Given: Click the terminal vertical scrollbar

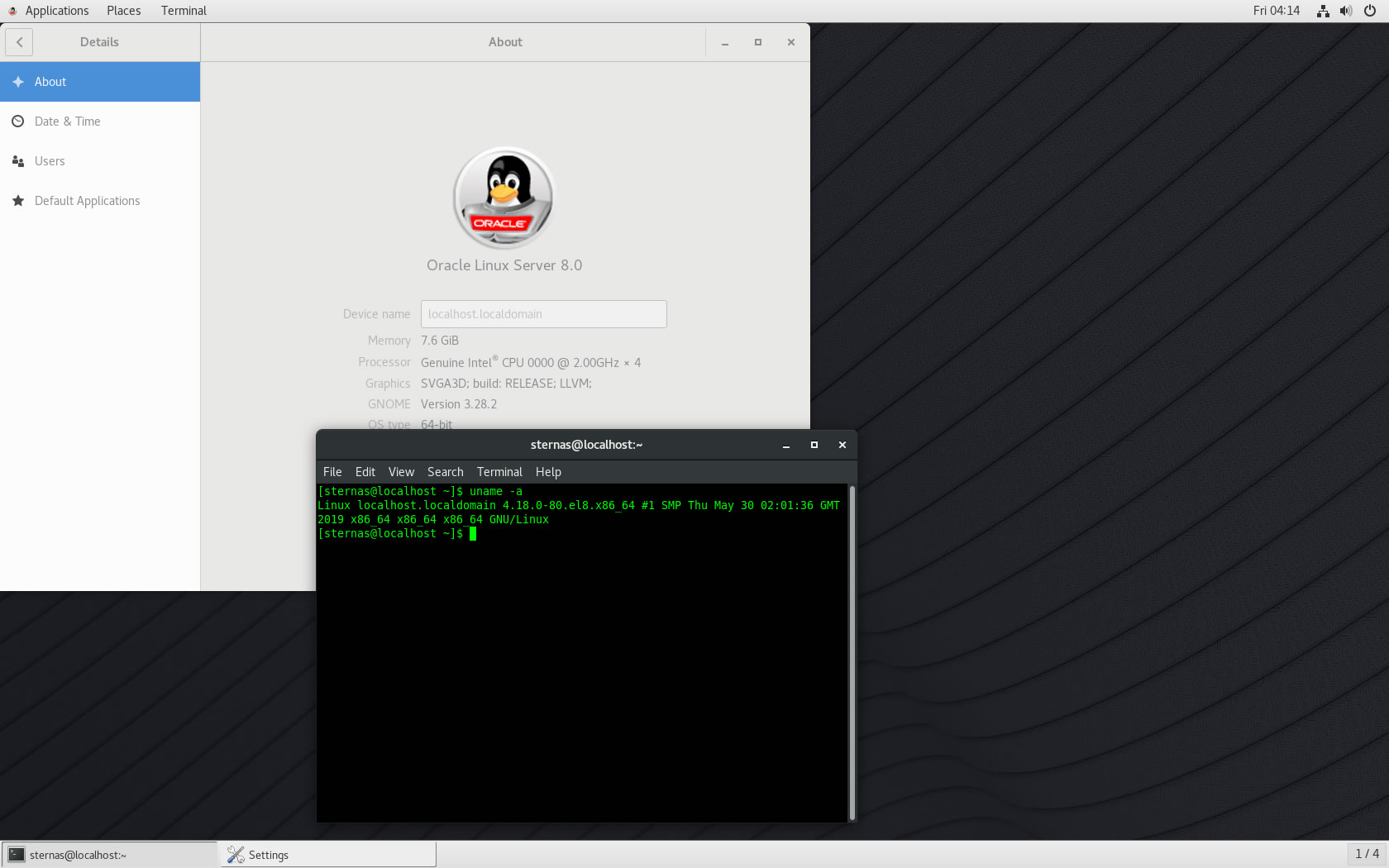Looking at the screenshot, I should [x=852, y=652].
